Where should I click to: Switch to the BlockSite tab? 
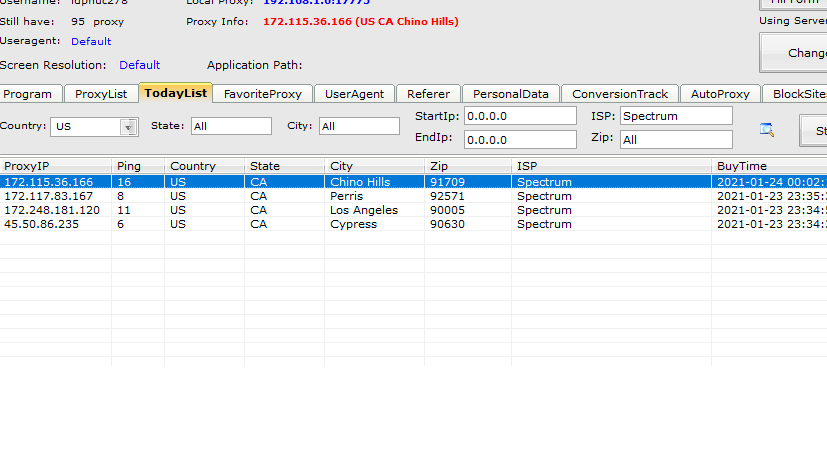coord(795,94)
